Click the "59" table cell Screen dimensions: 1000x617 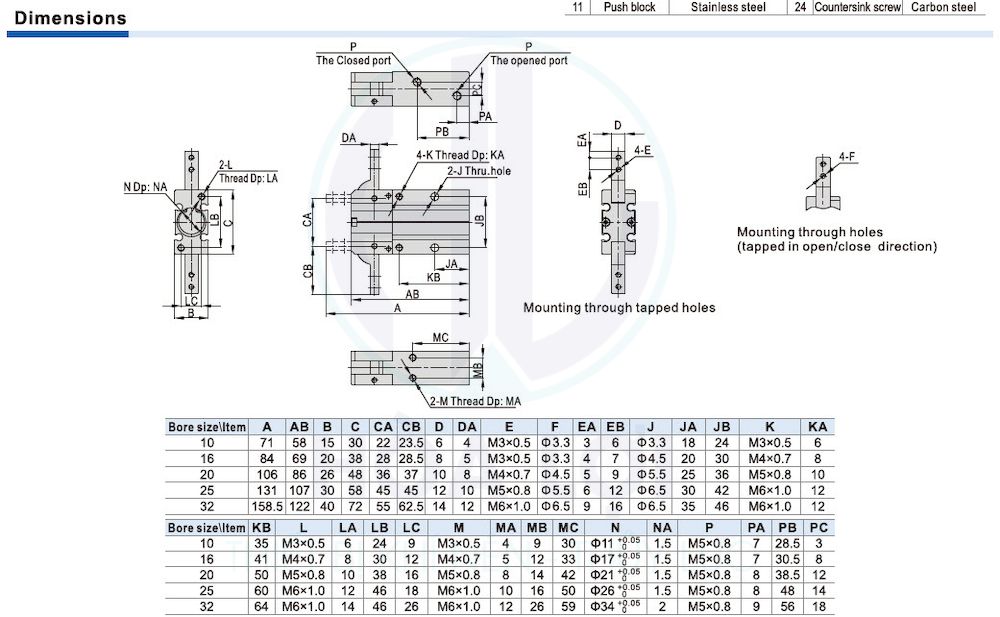(568, 607)
